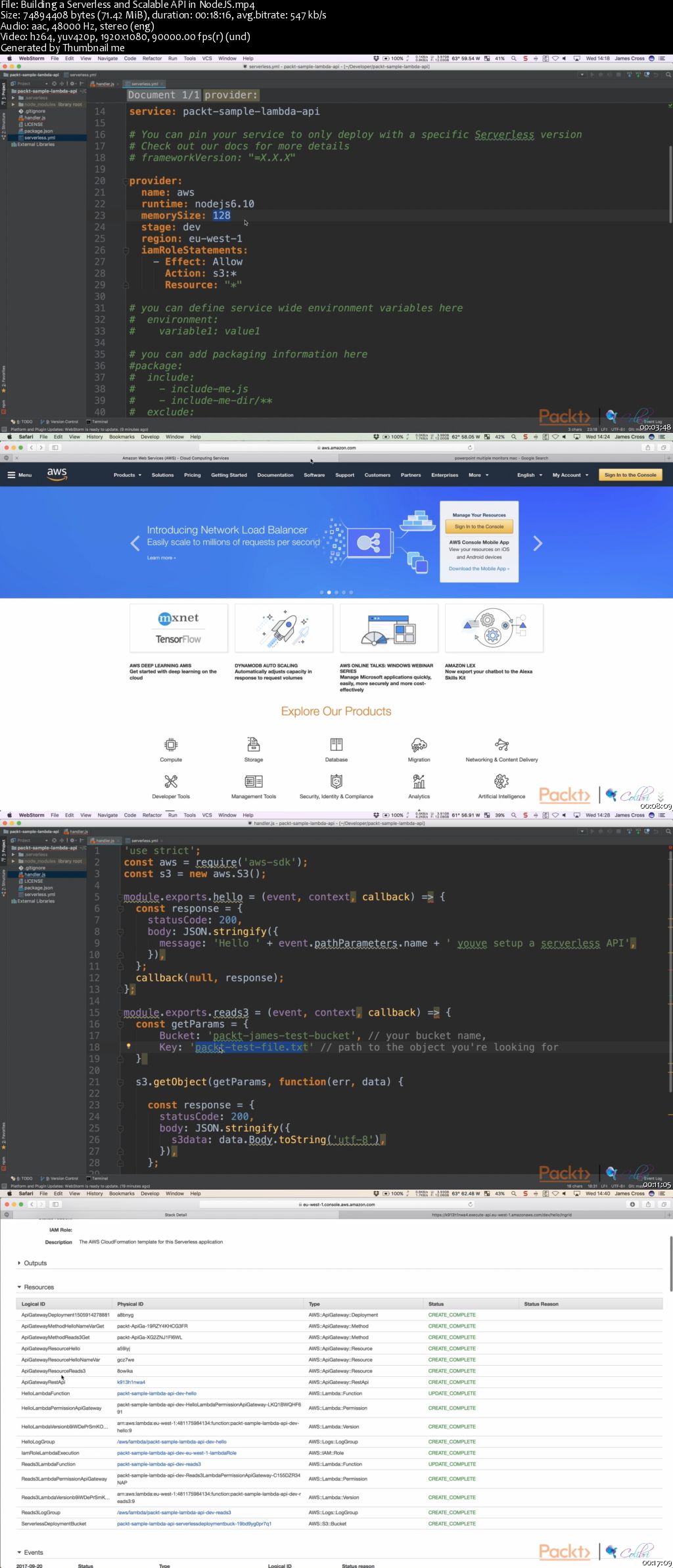
Task: Open the MXNet TensorFlow deep learning thumbnail
Action: [179, 628]
